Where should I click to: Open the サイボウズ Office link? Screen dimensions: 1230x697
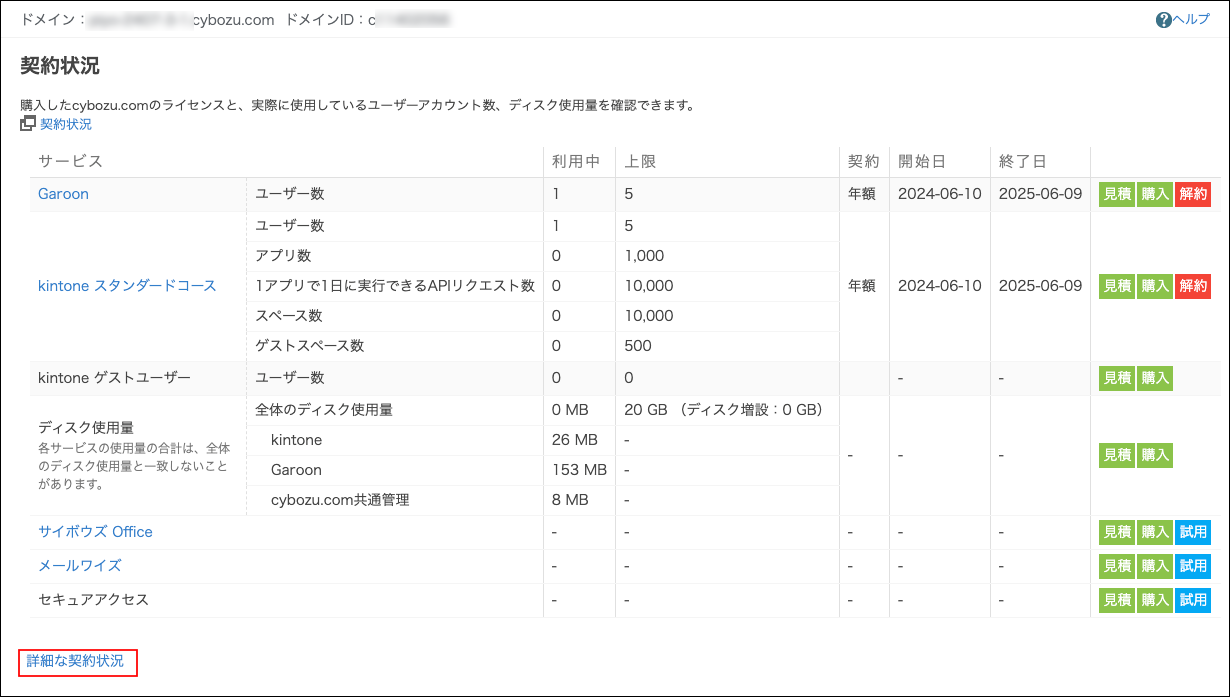click(x=94, y=532)
